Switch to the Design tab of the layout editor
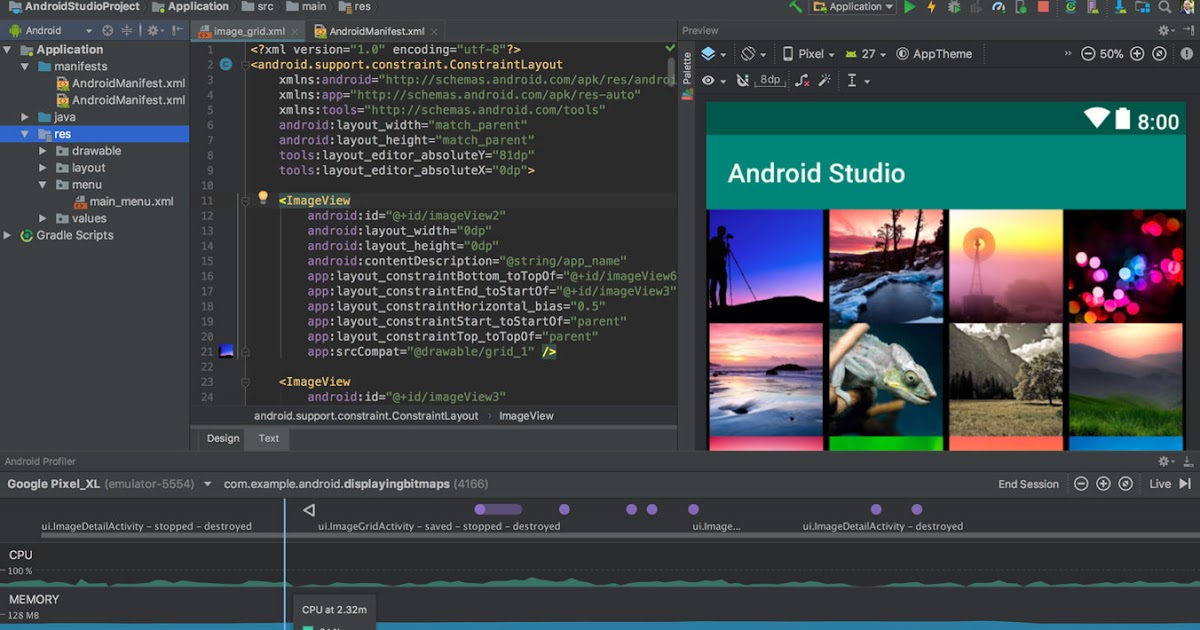 [221, 438]
